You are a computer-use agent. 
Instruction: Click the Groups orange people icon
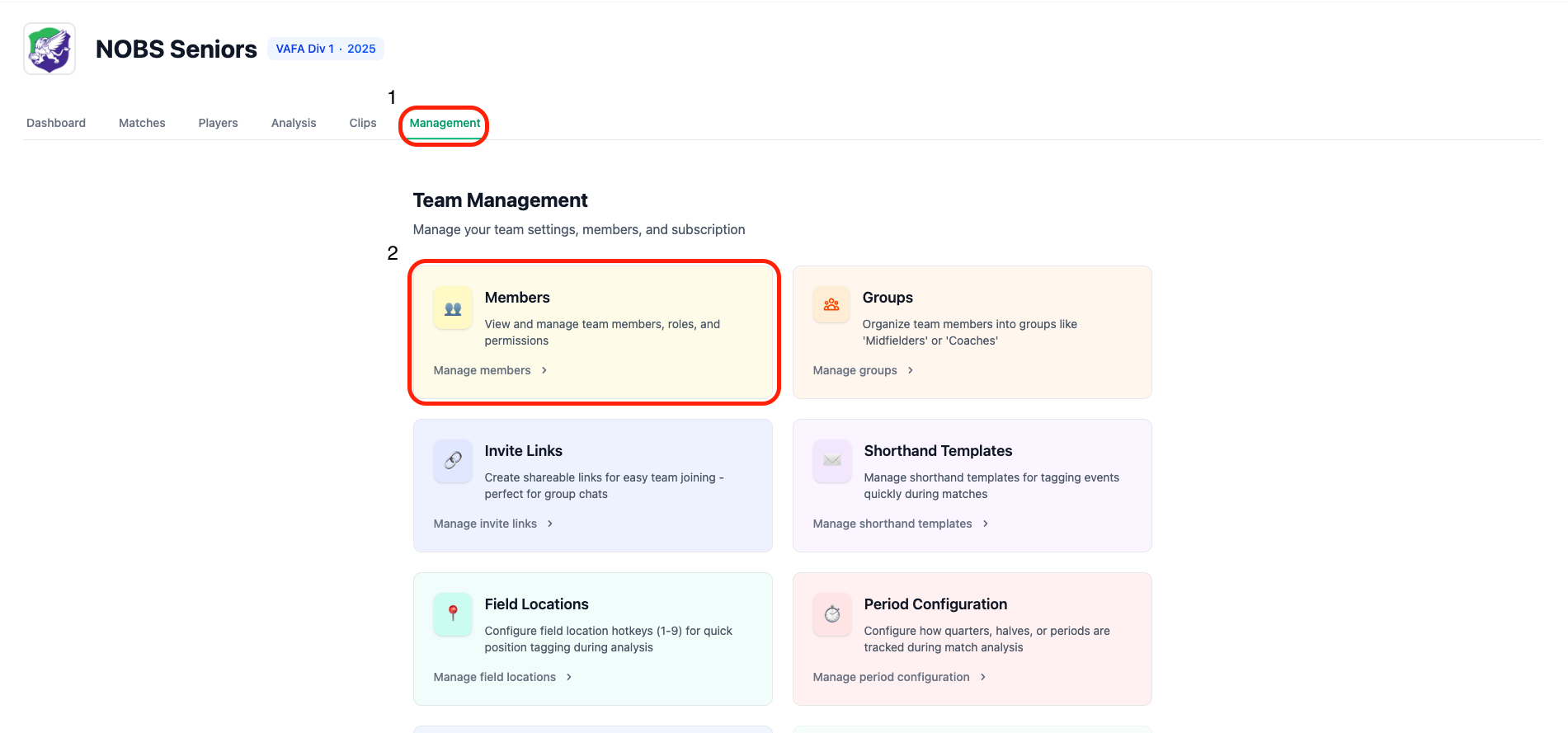point(831,305)
